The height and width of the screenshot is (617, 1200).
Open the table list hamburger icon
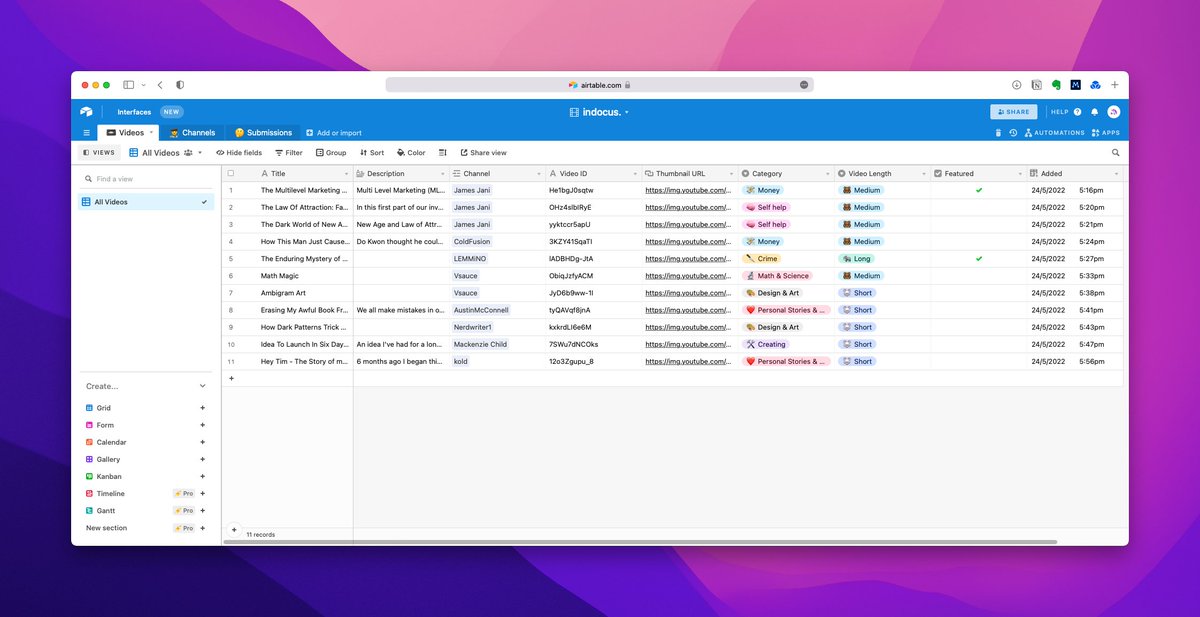click(87, 132)
